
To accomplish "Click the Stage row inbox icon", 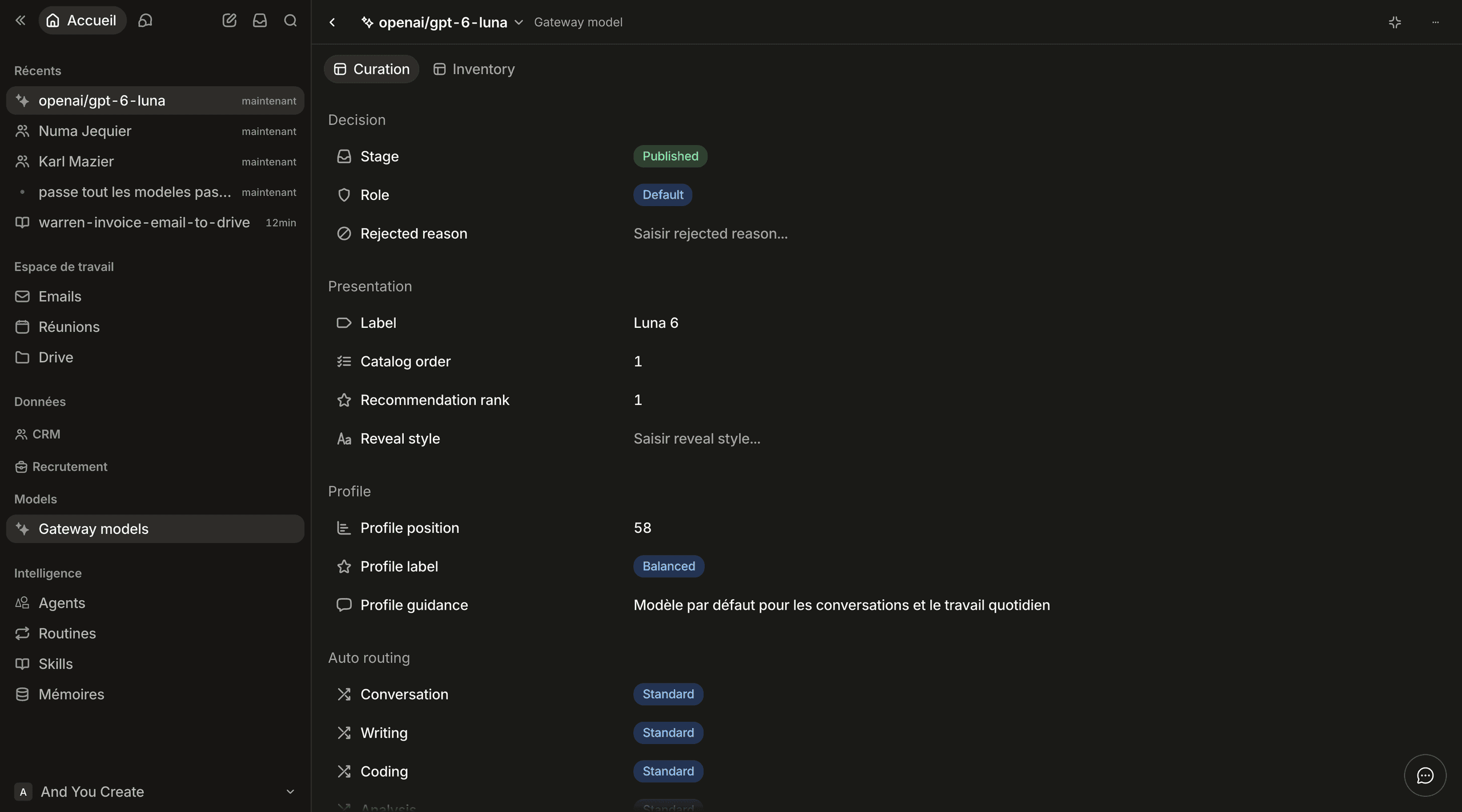I will point(344,156).
